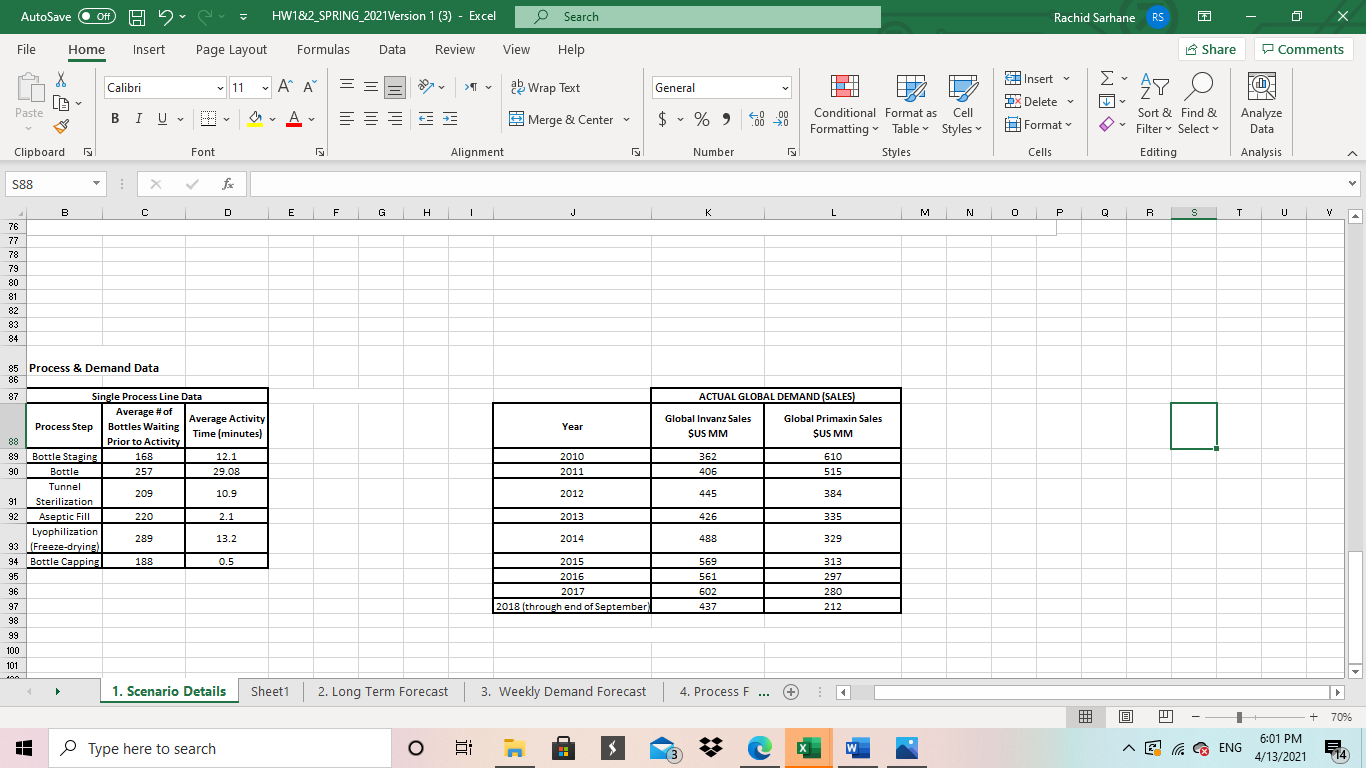Image resolution: width=1366 pixels, height=768 pixels.
Task: Adjust the zoom slider handle
Action: click(1239, 717)
